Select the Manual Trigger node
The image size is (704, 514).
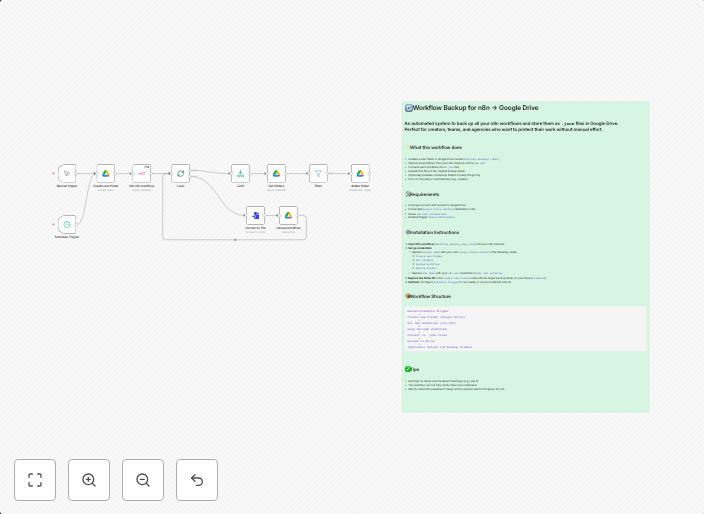click(67, 173)
